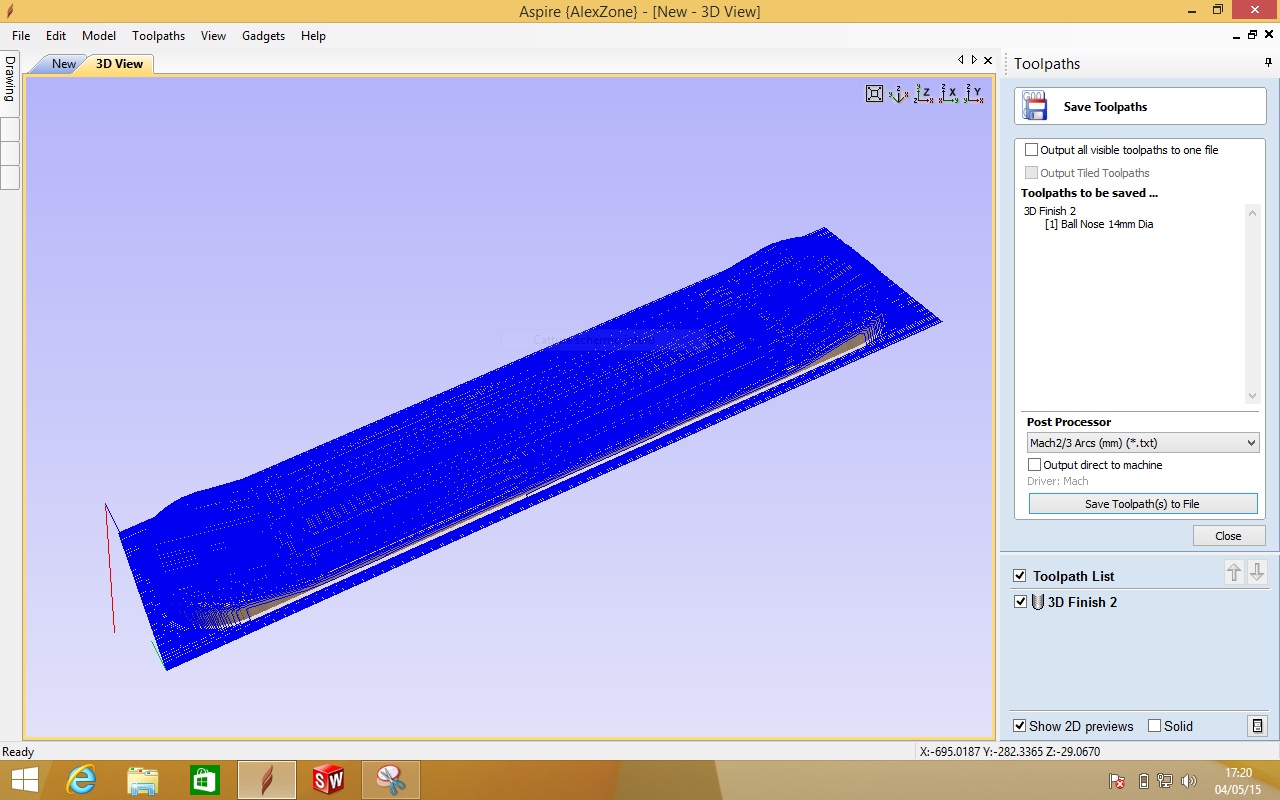Enable Output all visible toolpaths to one file
The width and height of the screenshot is (1280, 800).
pyautogui.click(x=1032, y=150)
